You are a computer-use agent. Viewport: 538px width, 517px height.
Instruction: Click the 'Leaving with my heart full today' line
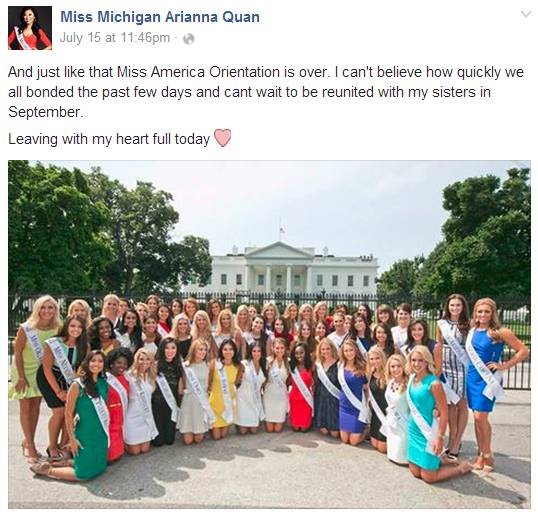click(109, 139)
